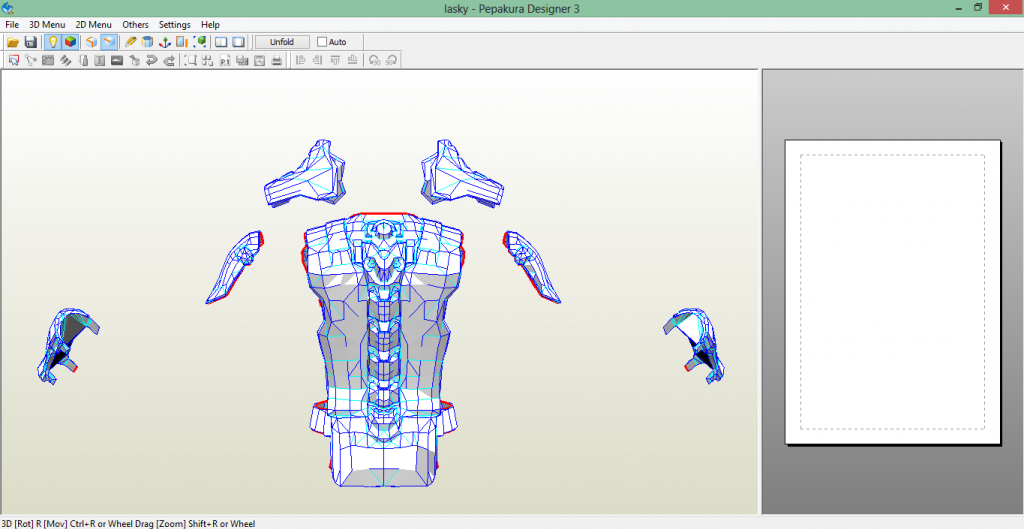This screenshot has width=1024, height=529.
Task: Toggle the light bulb lighting icon
Action: pyautogui.click(x=53, y=42)
